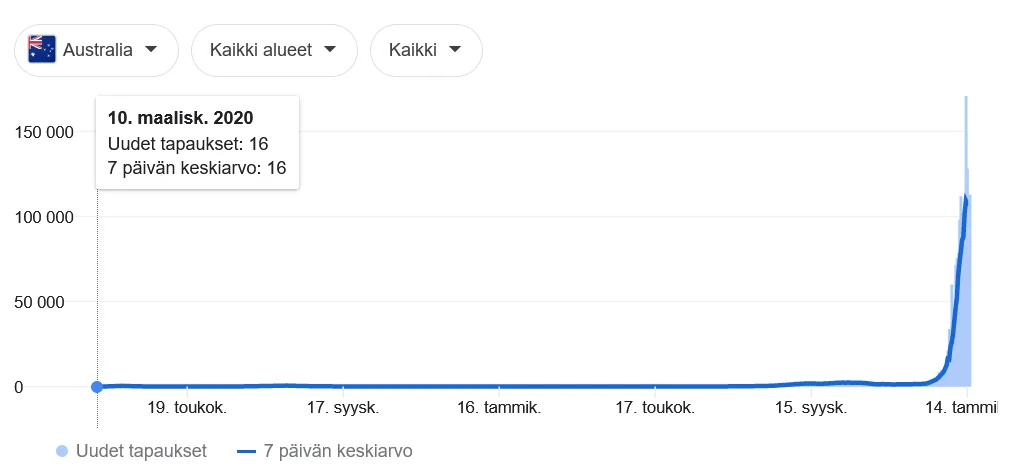Viewport: 1009px width, 472px height.
Task: Click the 50 000 y-axis label
Action: pyautogui.click(x=53, y=302)
